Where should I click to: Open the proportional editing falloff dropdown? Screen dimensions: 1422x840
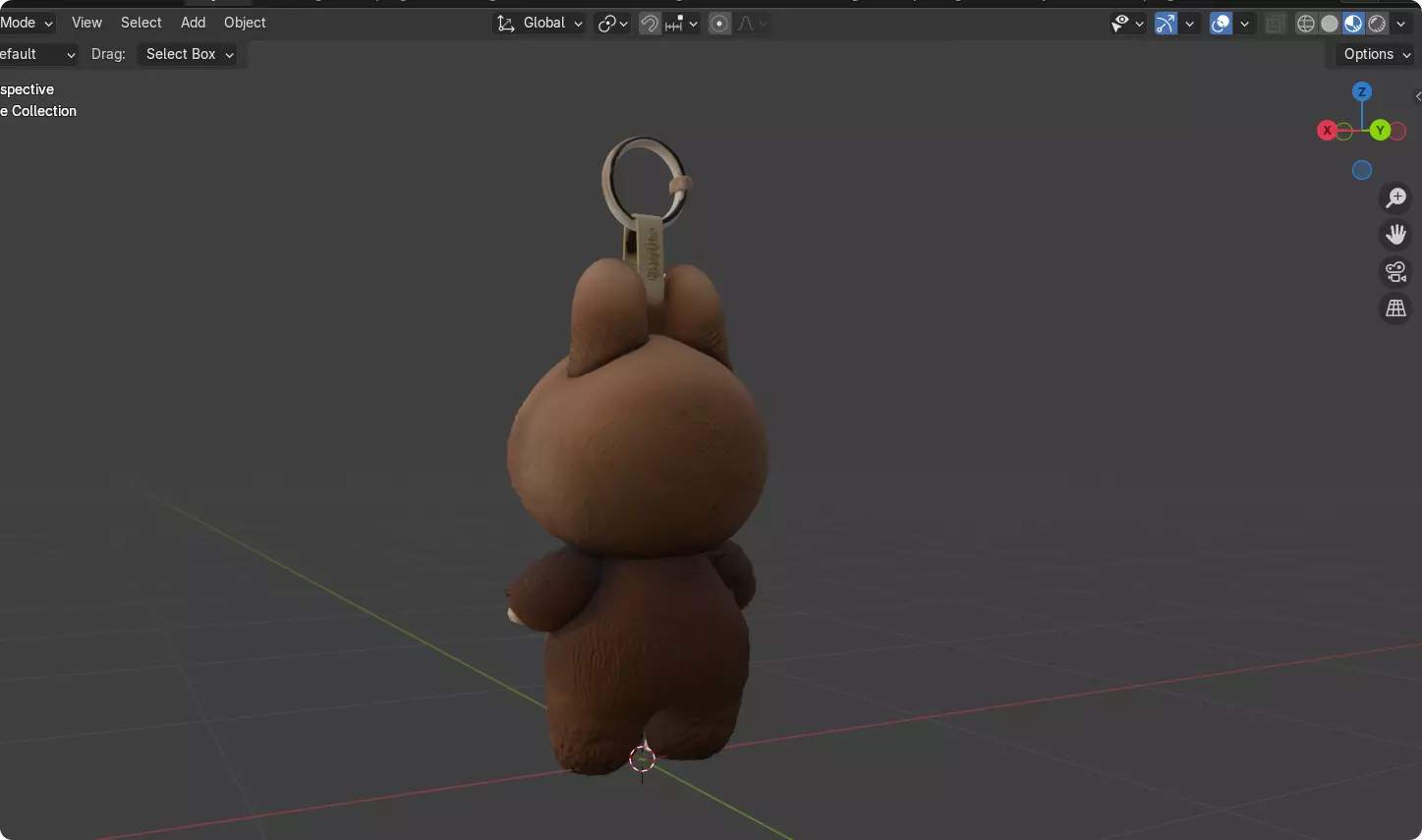(x=752, y=23)
